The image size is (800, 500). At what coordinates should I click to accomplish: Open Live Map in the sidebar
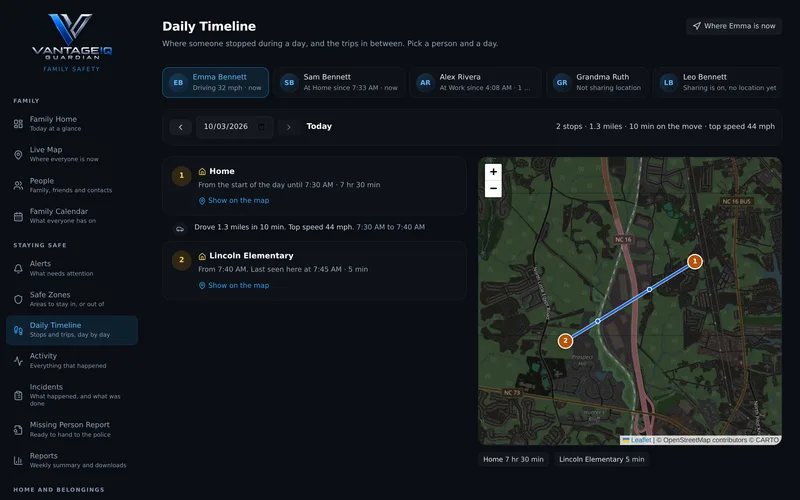point(72,154)
